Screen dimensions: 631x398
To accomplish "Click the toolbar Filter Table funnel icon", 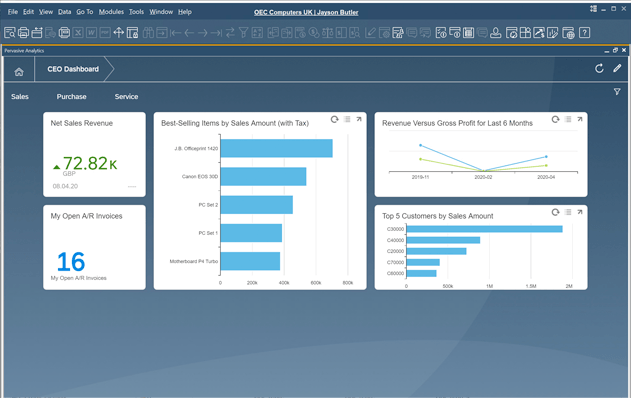I will (243, 33).
